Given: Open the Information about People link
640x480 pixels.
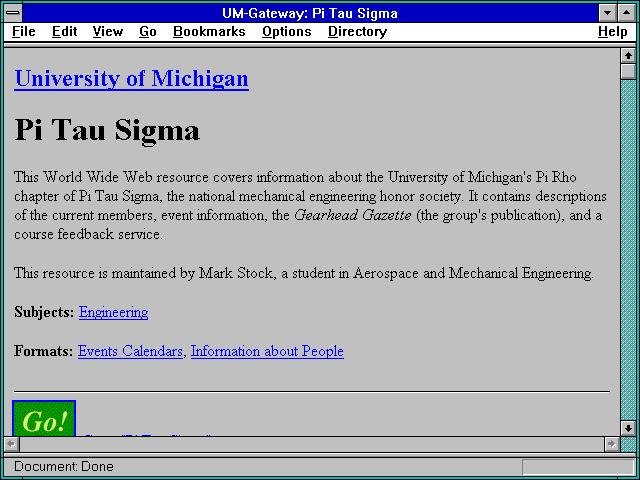Looking at the screenshot, I should tap(267, 351).
